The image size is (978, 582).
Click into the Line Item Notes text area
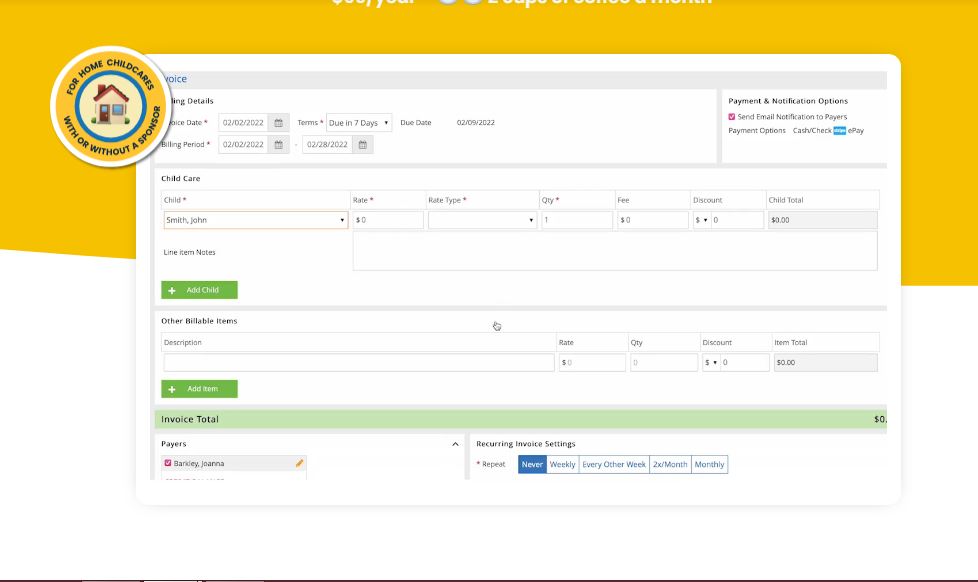(614, 251)
